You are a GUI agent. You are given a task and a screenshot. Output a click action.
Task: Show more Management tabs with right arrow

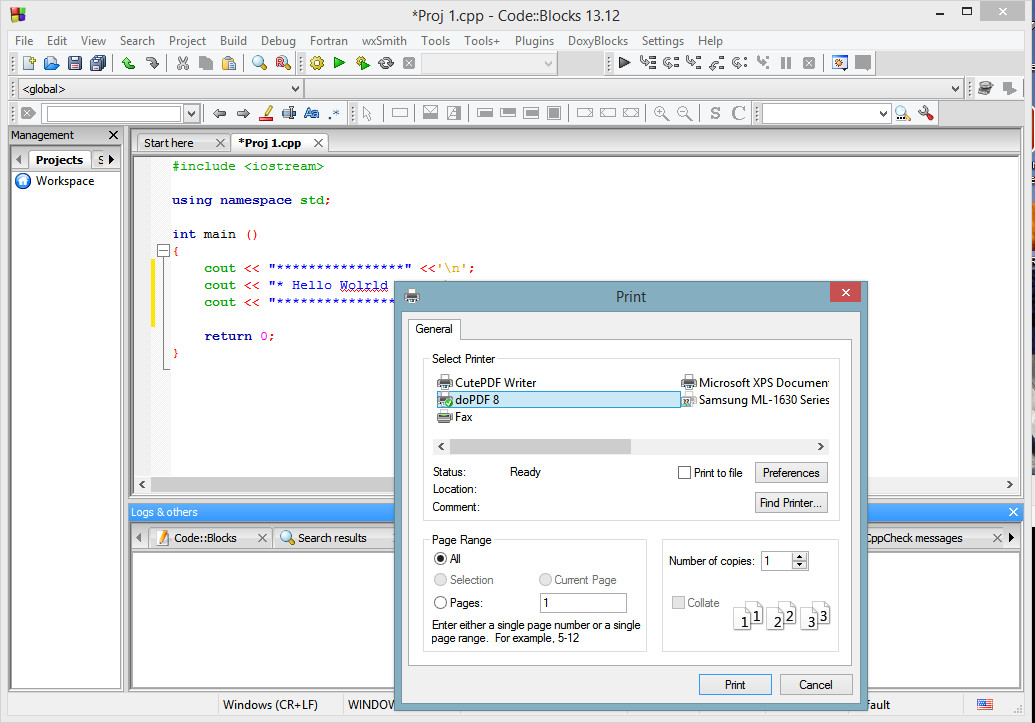coord(112,160)
